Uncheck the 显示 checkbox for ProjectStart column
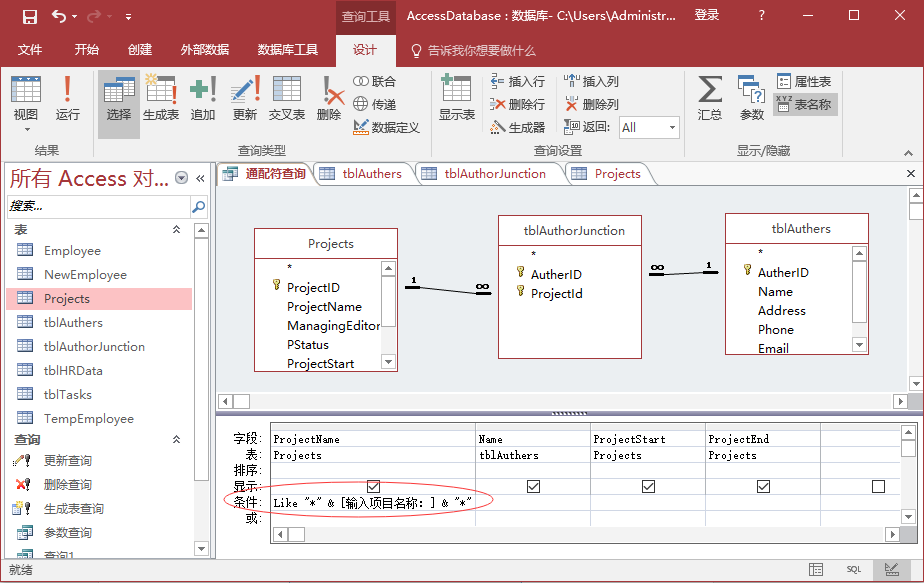 coord(648,487)
